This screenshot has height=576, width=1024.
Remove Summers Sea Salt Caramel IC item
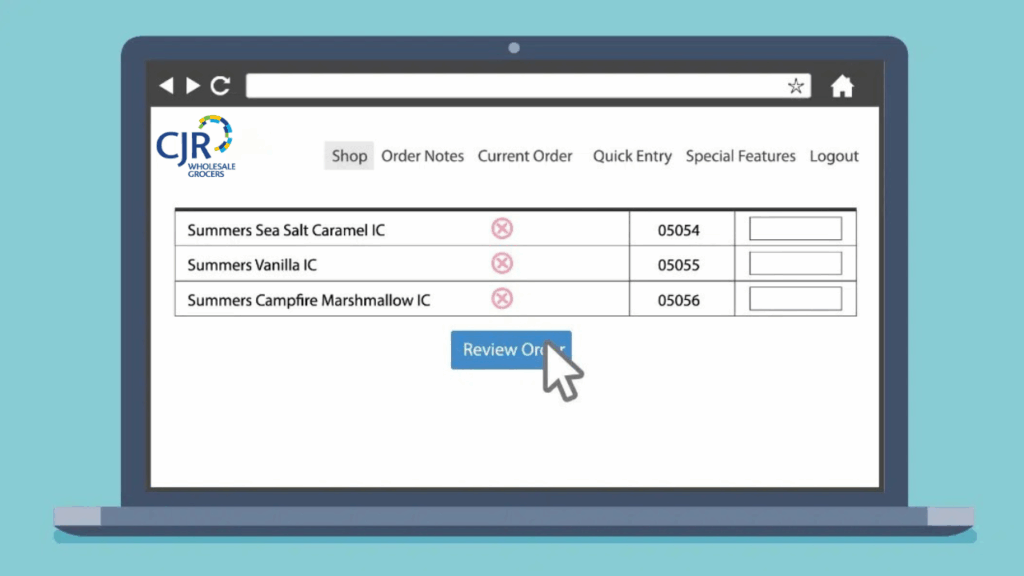502,229
